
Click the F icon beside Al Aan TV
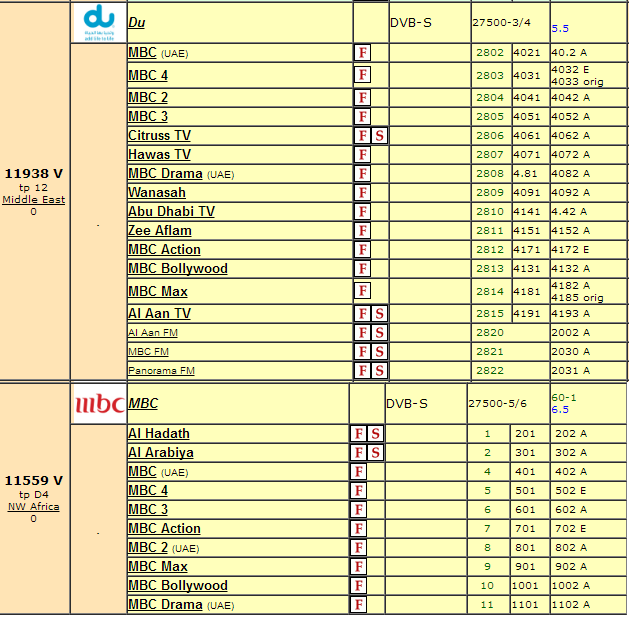363,314
